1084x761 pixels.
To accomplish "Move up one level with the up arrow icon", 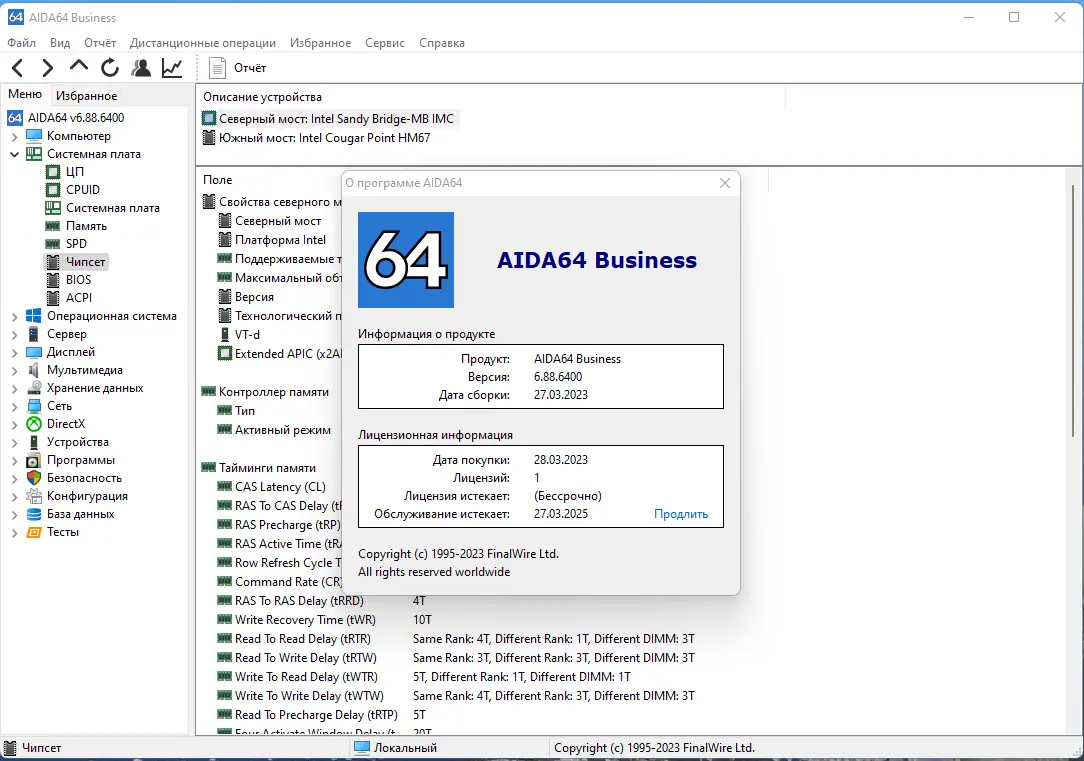I will tap(79, 66).
